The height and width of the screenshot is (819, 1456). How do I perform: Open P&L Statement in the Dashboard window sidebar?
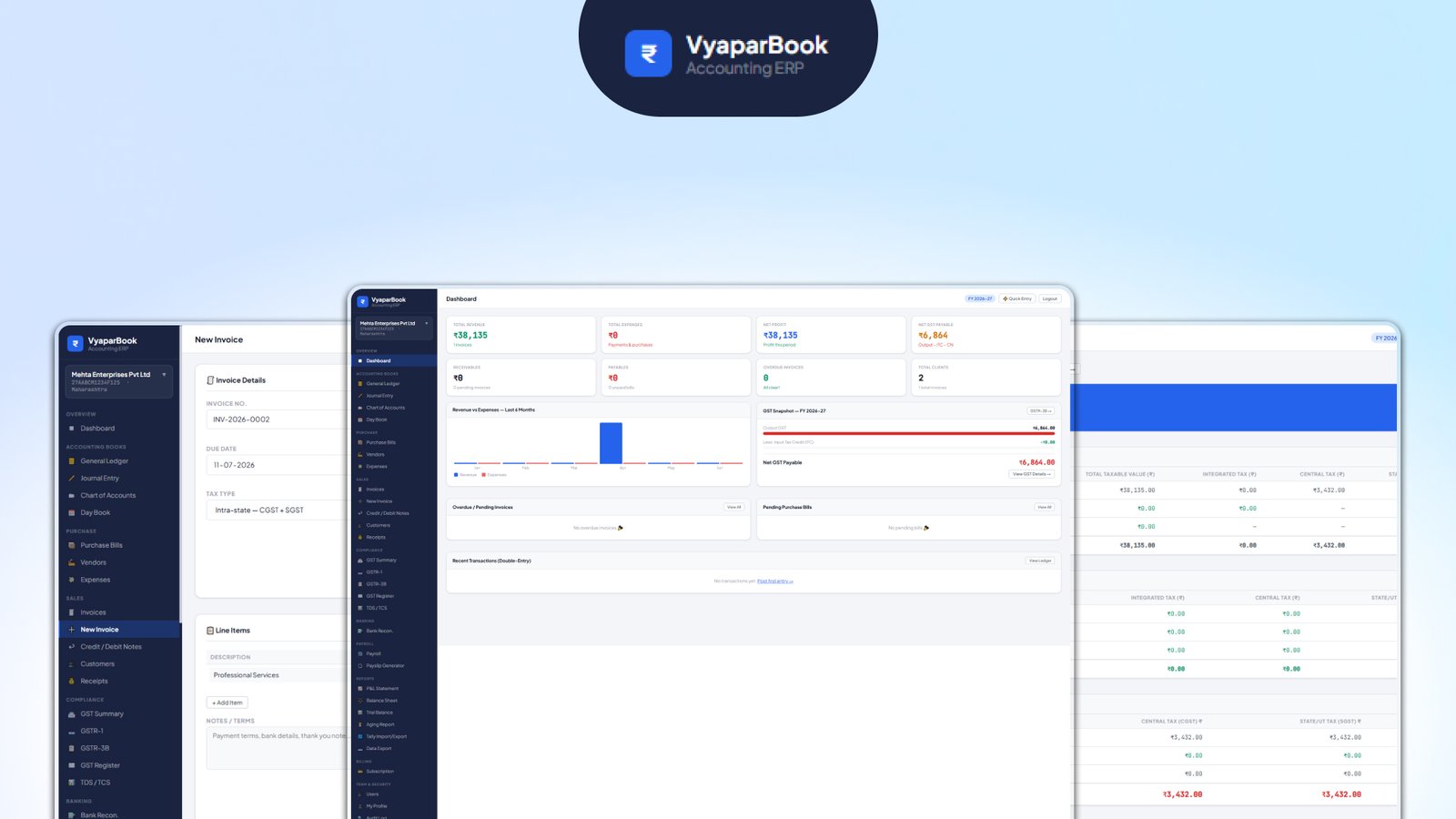[394, 689]
